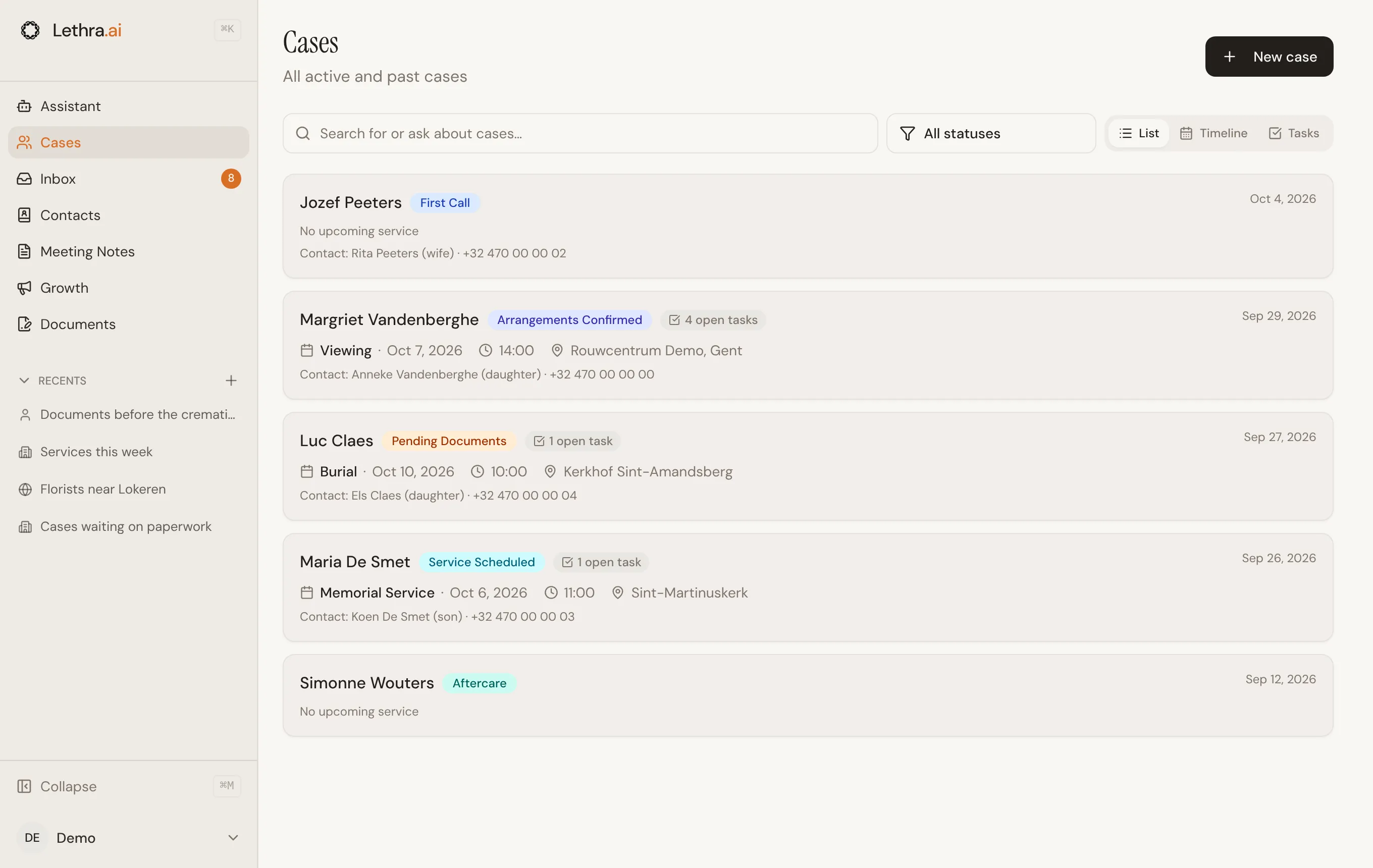Screen dimensions: 1373x868
Task: Open the Maria De Smet case
Action: [x=808, y=587]
